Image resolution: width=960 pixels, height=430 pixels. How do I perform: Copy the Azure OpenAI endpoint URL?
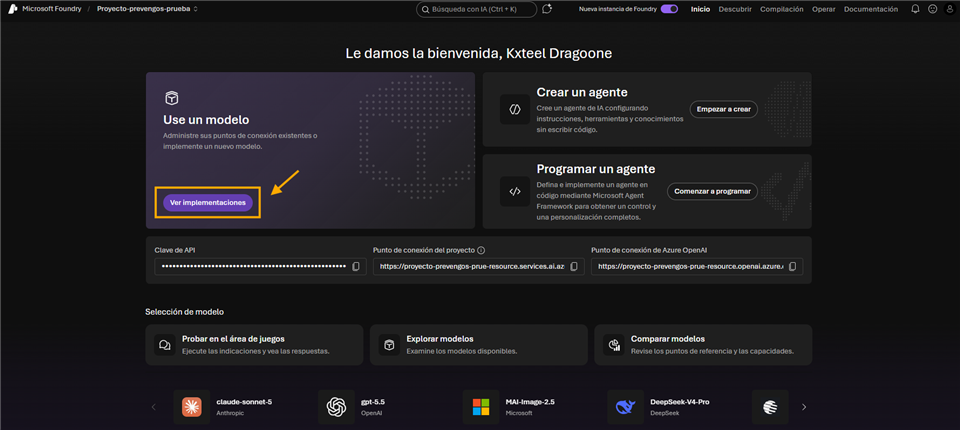pos(792,266)
